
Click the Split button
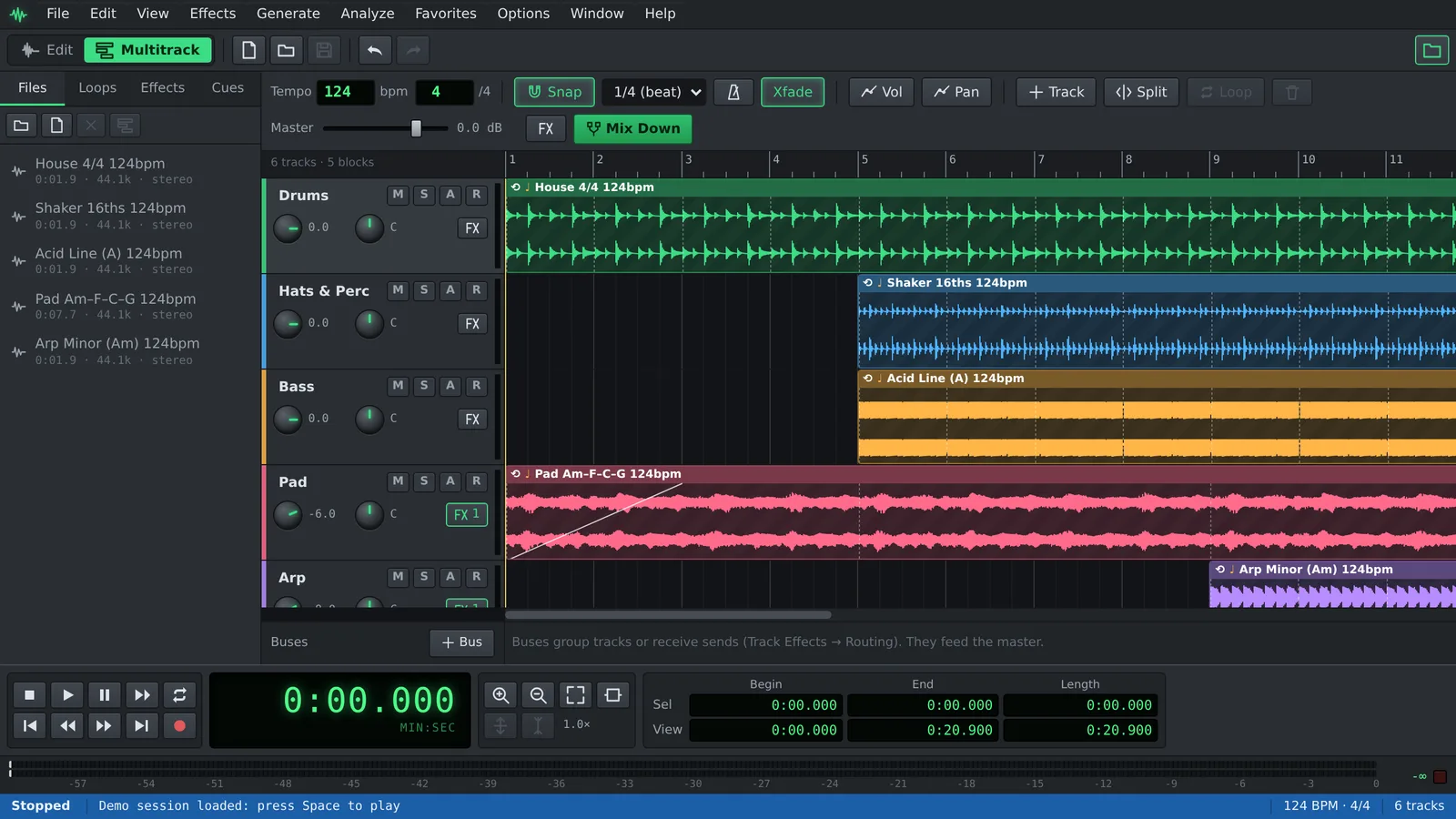click(x=1141, y=92)
